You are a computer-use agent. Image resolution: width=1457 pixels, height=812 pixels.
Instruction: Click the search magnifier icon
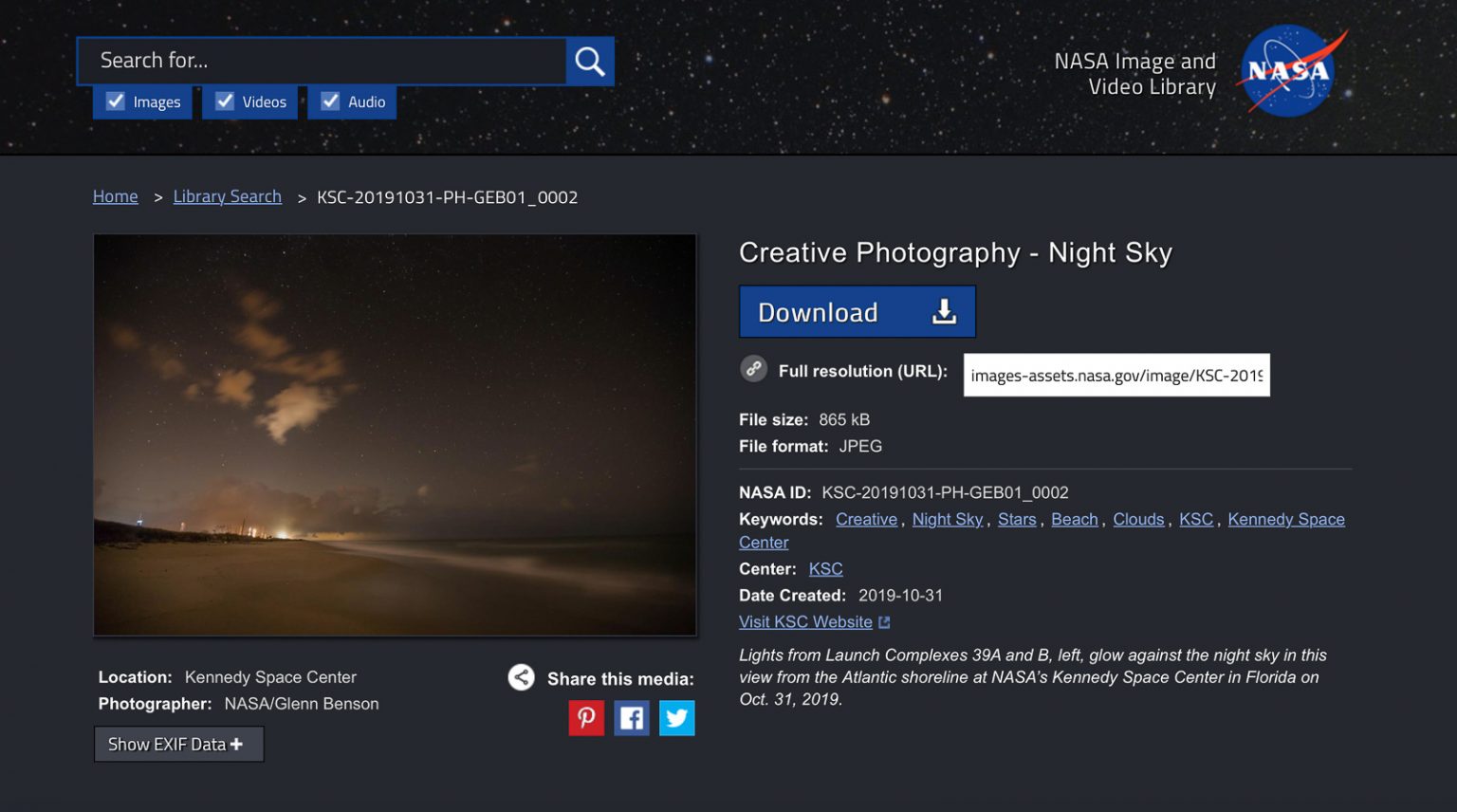pyautogui.click(x=588, y=60)
